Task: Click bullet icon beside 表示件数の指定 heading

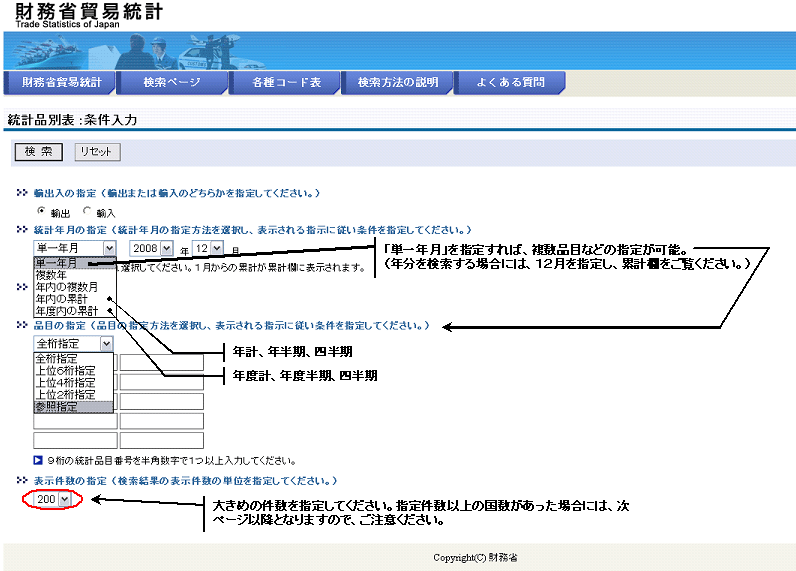Action: point(22,480)
